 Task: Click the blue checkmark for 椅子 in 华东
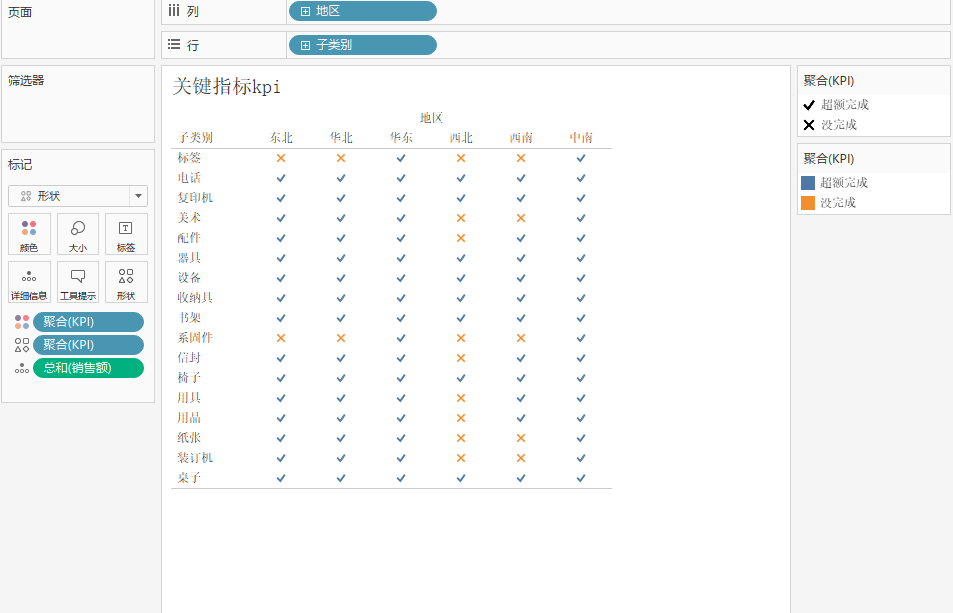(x=401, y=378)
